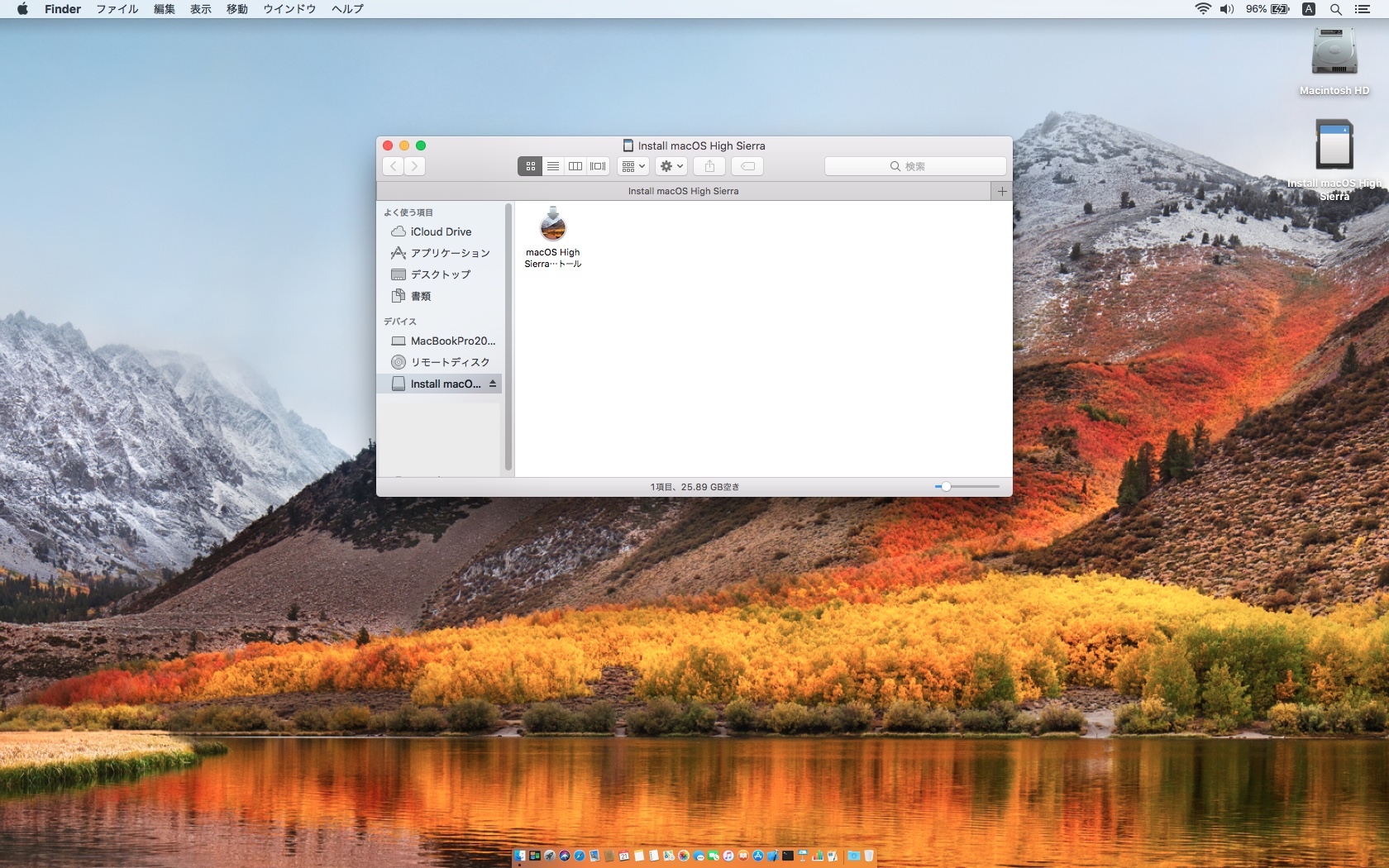This screenshot has height=868, width=1389.
Task: Click the Finder search field
Action: pos(915,166)
